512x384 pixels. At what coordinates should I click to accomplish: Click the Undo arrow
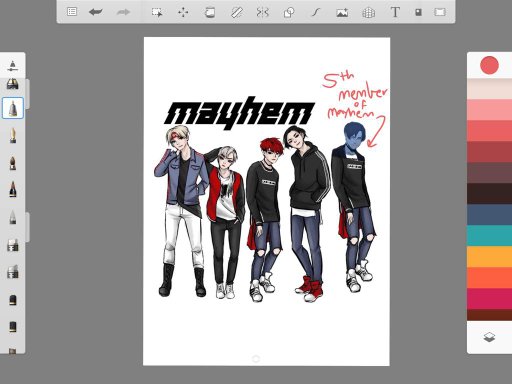[96, 12]
